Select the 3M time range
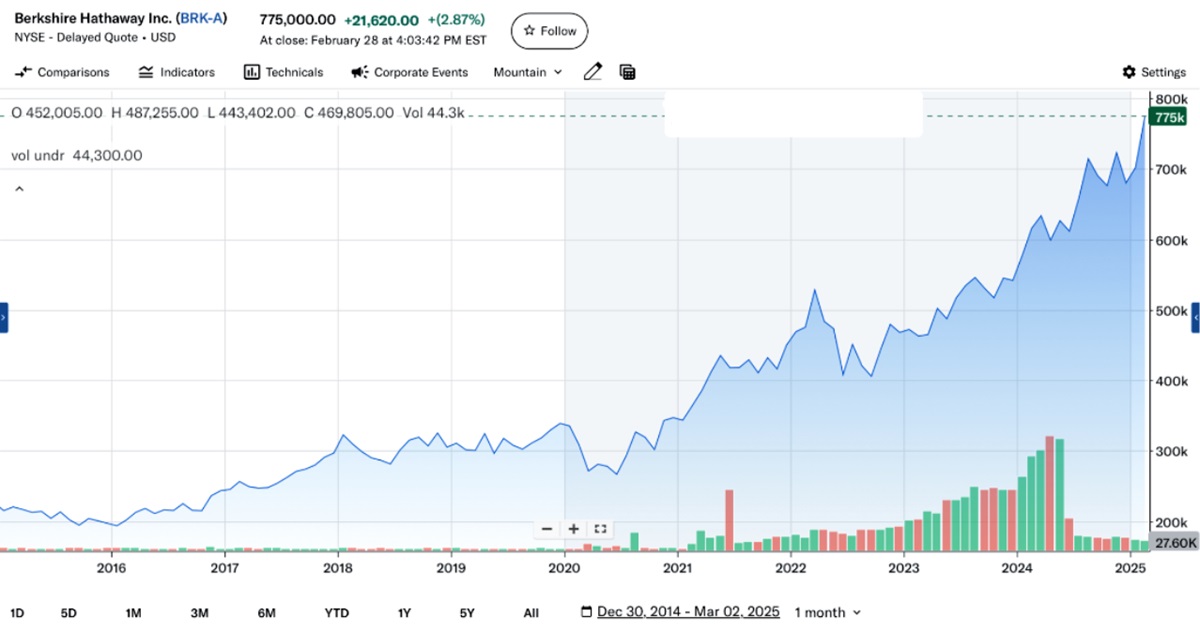Image resolution: width=1200 pixels, height=632 pixels. click(x=199, y=612)
